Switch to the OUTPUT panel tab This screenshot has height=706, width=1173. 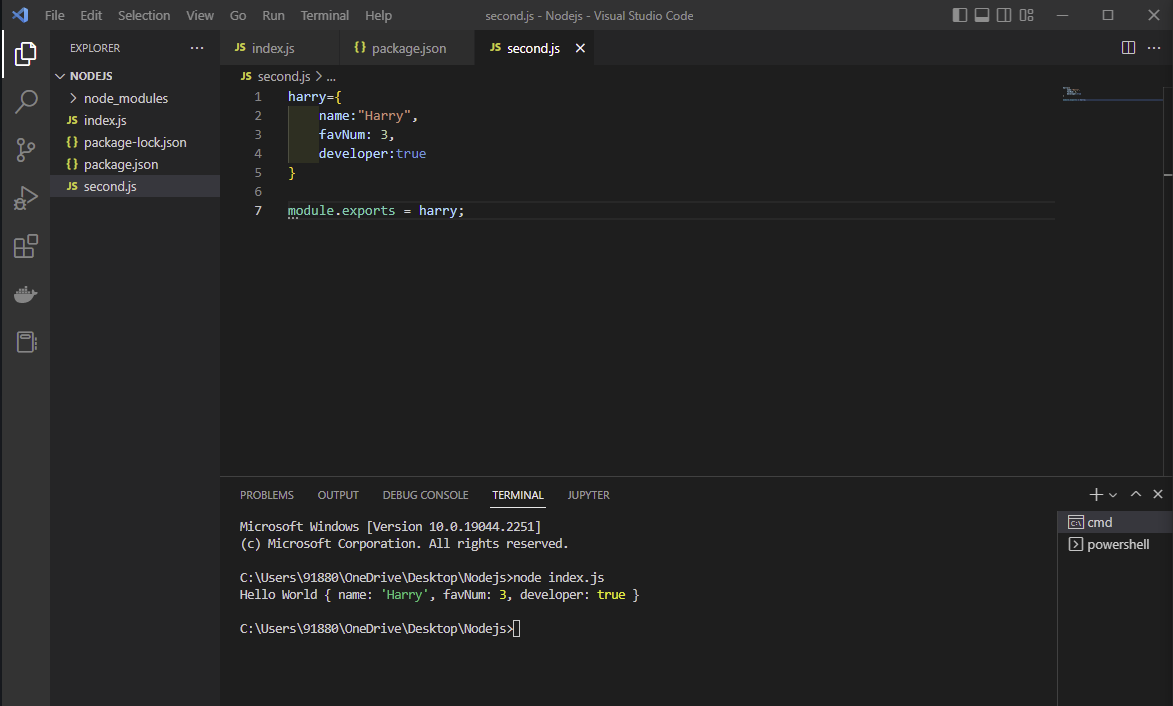tap(338, 495)
